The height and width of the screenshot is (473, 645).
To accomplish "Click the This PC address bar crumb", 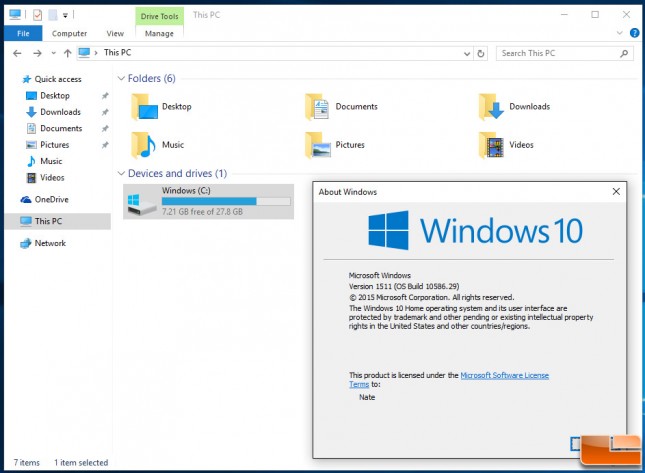I will 117,53.
